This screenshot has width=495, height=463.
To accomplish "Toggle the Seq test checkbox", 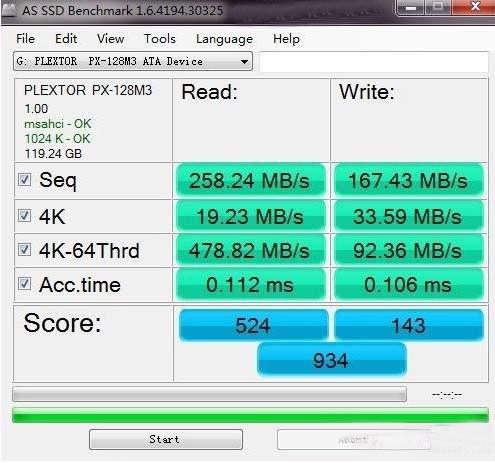I will coord(25,180).
